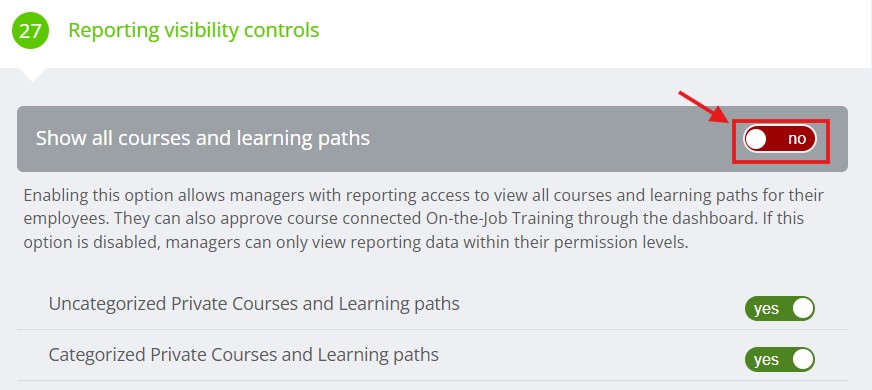
Task: Enable the Show all courses toggle
Action: [x=780, y=139]
